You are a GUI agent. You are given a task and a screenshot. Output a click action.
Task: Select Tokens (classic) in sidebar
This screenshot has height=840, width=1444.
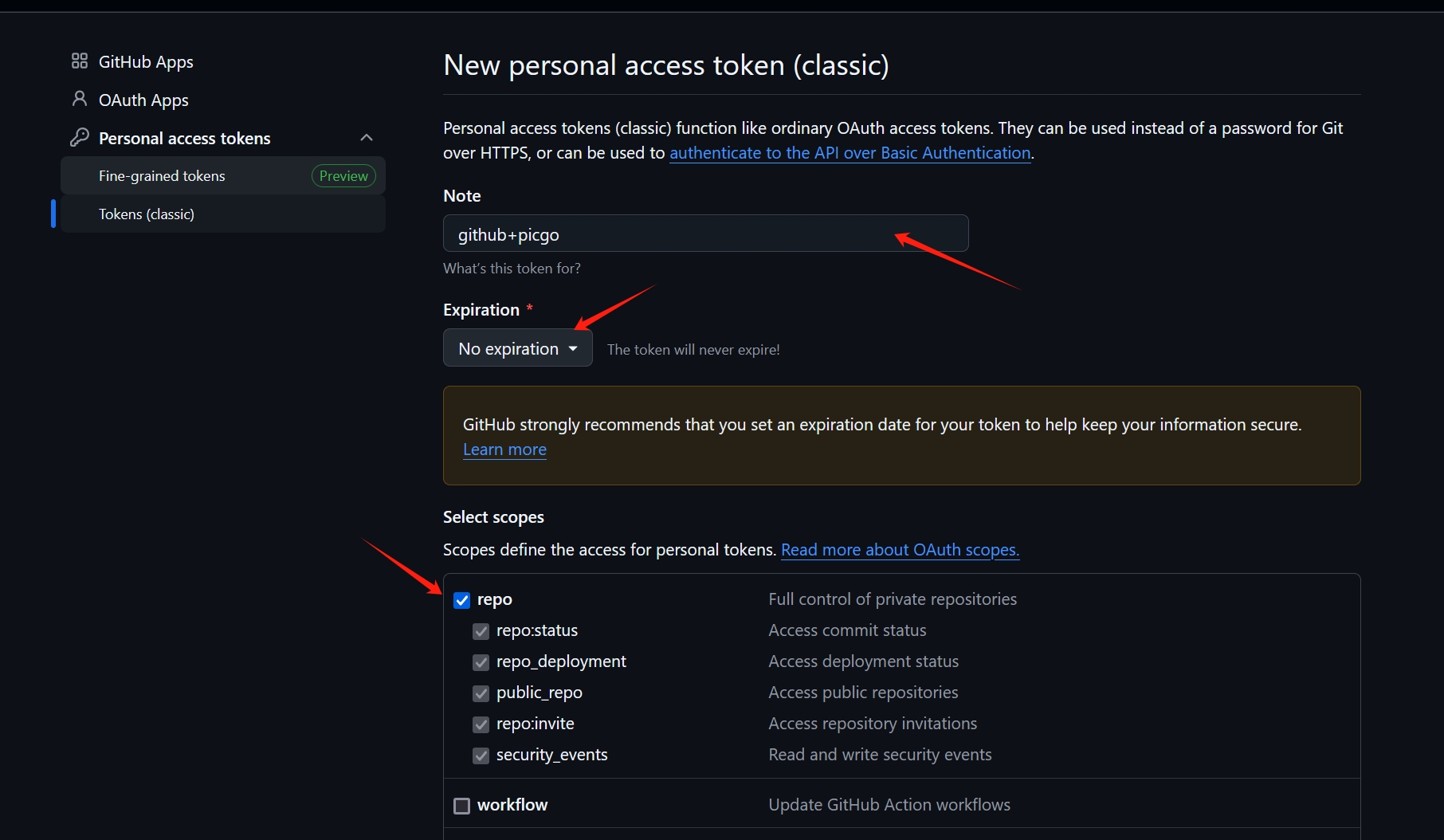coord(147,214)
